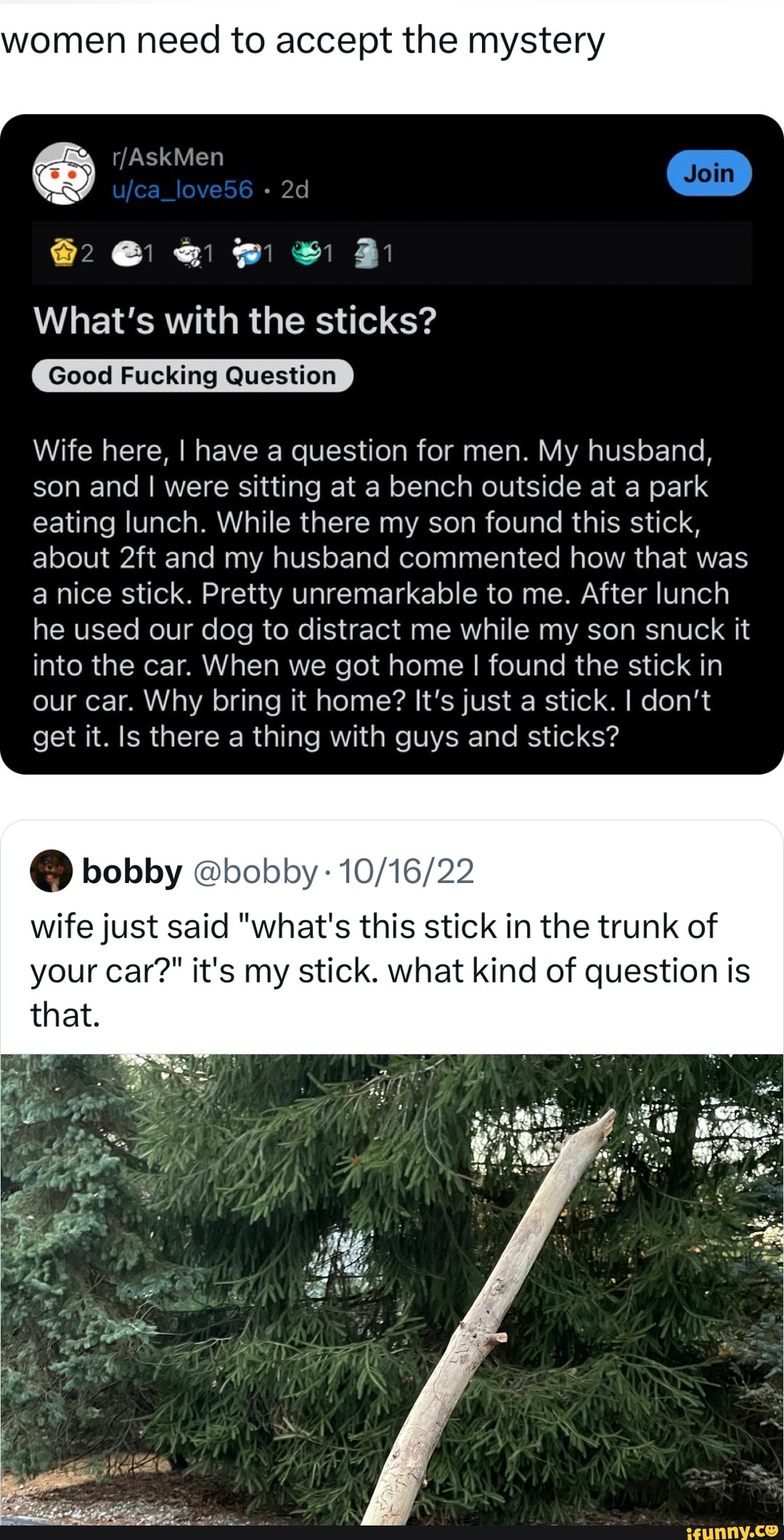Viewport: 784px width, 1540px height.
Task: Open the r/AskMen subreddit name
Action: click(168, 157)
